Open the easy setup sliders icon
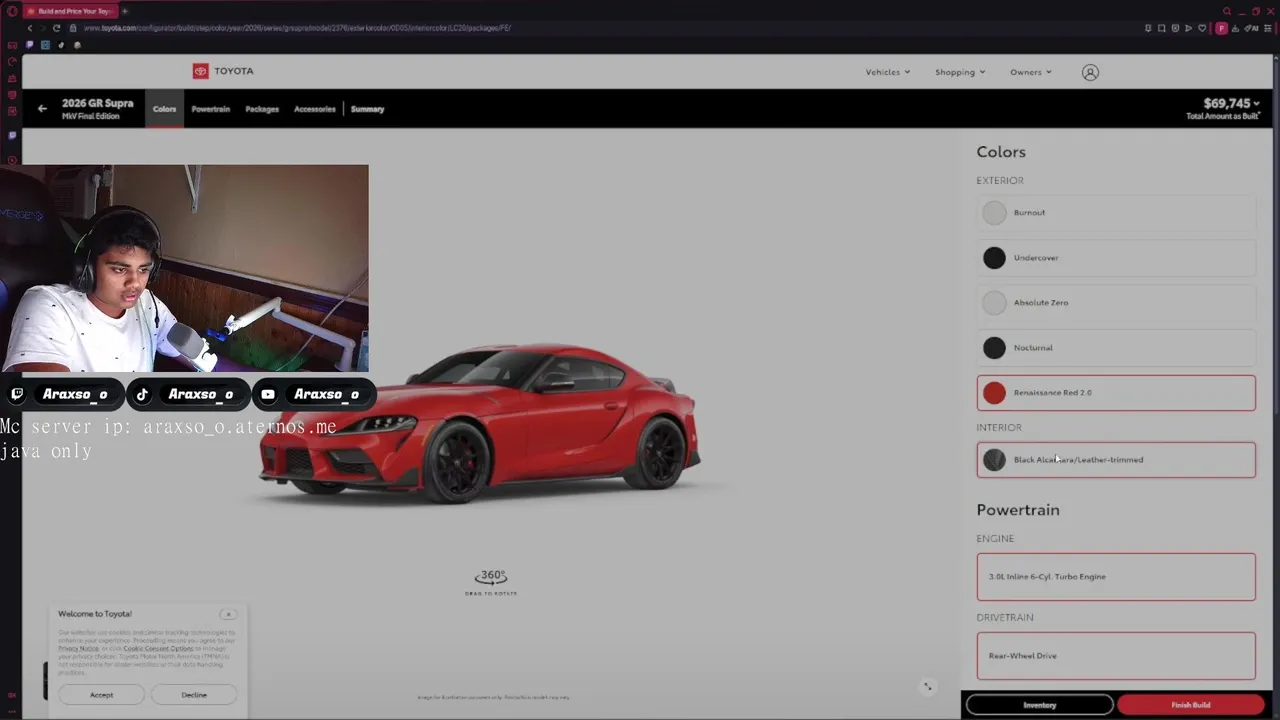The width and height of the screenshot is (1280, 720). [1268, 28]
